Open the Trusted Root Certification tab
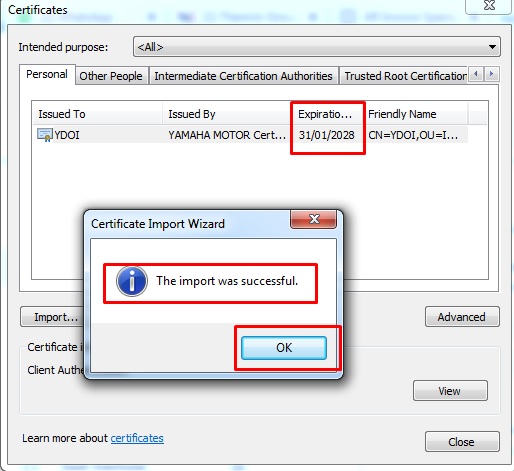The image size is (514, 471). tap(405, 76)
